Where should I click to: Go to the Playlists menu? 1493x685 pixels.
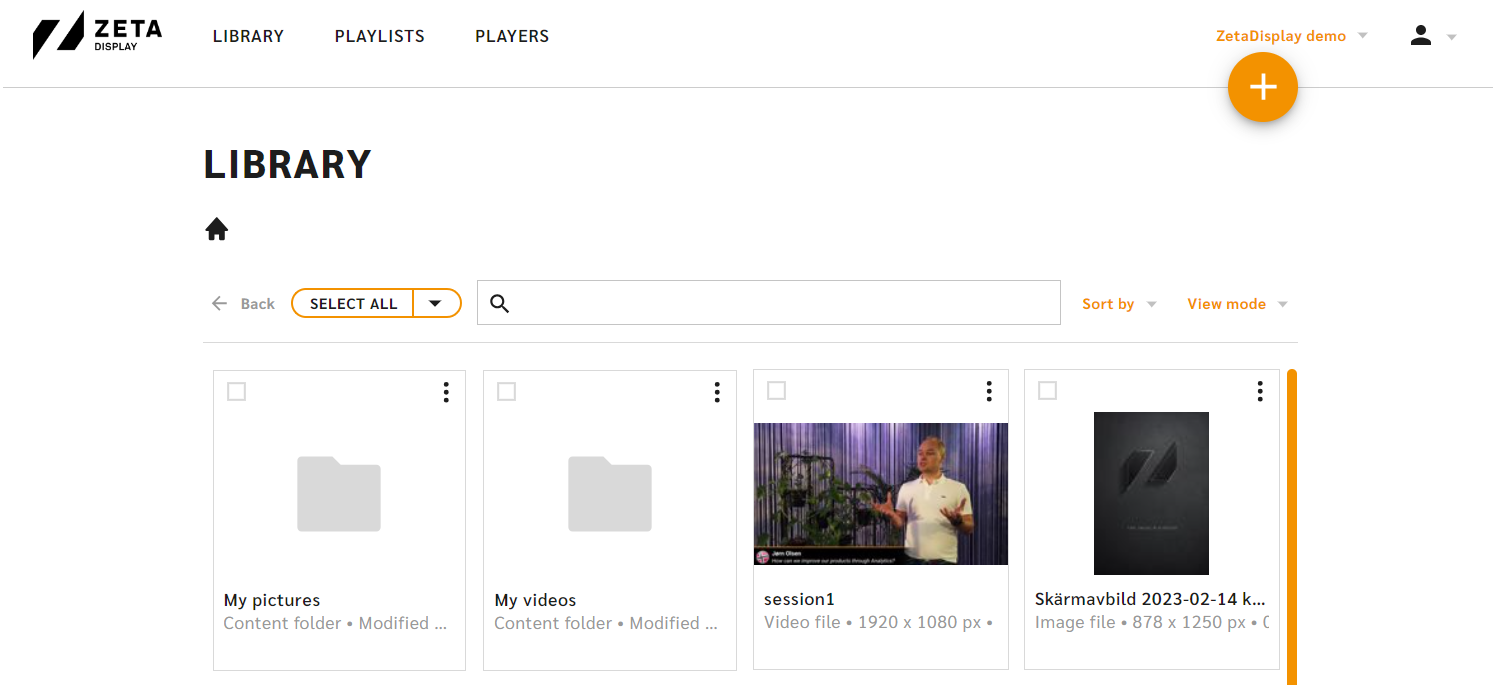click(380, 36)
